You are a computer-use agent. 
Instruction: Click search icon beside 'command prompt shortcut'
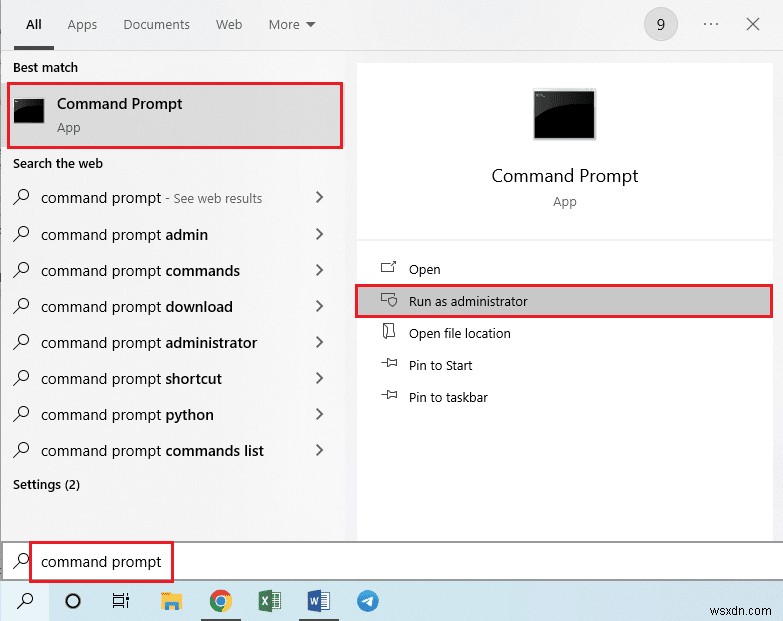21,377
